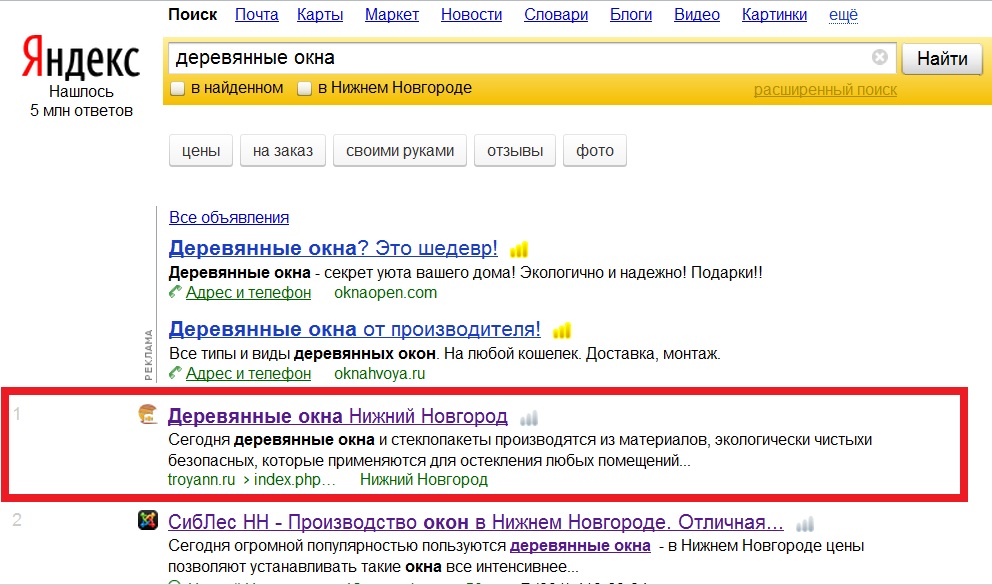The height and width of the screenshot is (585, 992).
Task: Refine query with 'на заказ' button
Action: click(x=283, y=151)
